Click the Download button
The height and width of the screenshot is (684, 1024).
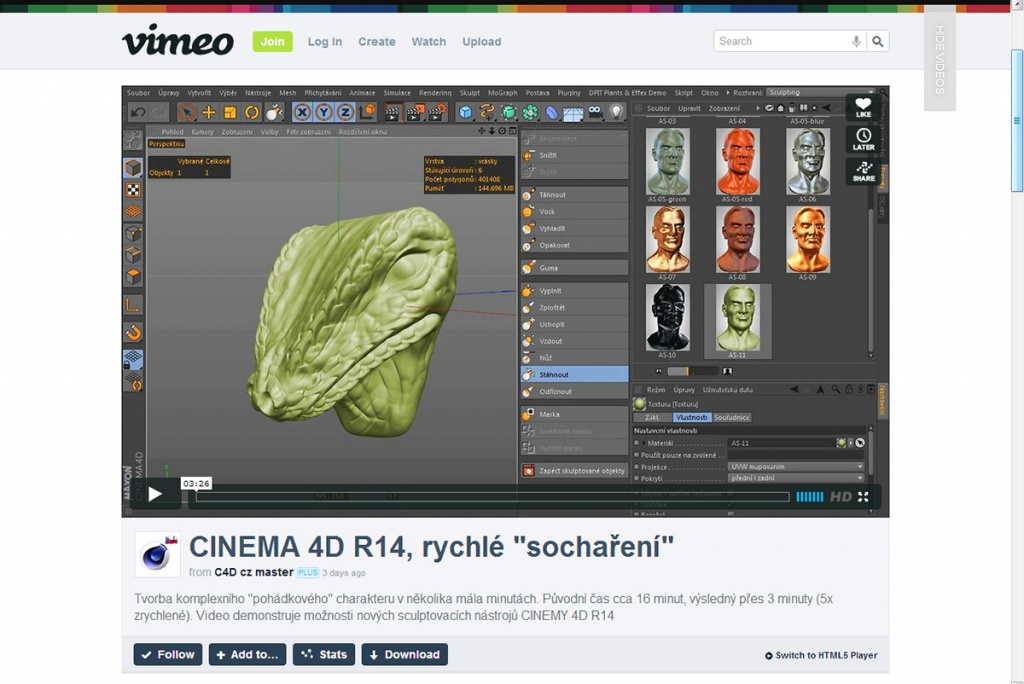tap(404, 654)
